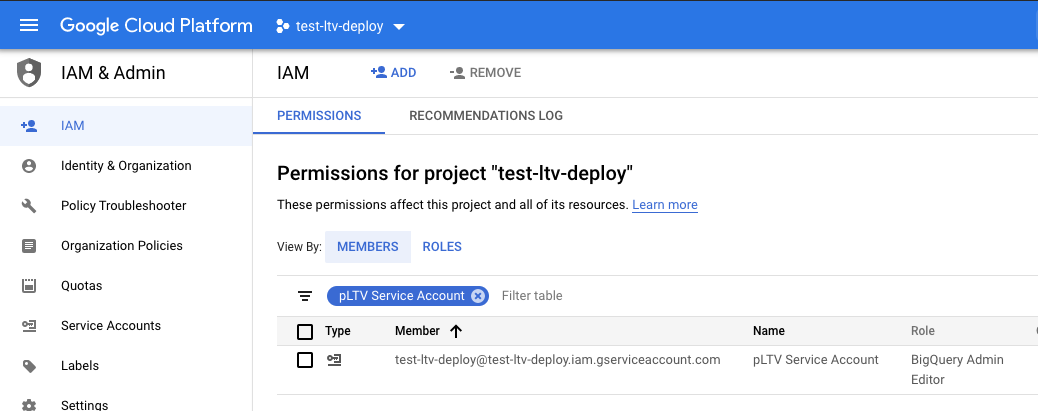Click test-ltv-deploy@test-ltv-deploy.iam.gserviceaccount.com member cell

point(557,359)
